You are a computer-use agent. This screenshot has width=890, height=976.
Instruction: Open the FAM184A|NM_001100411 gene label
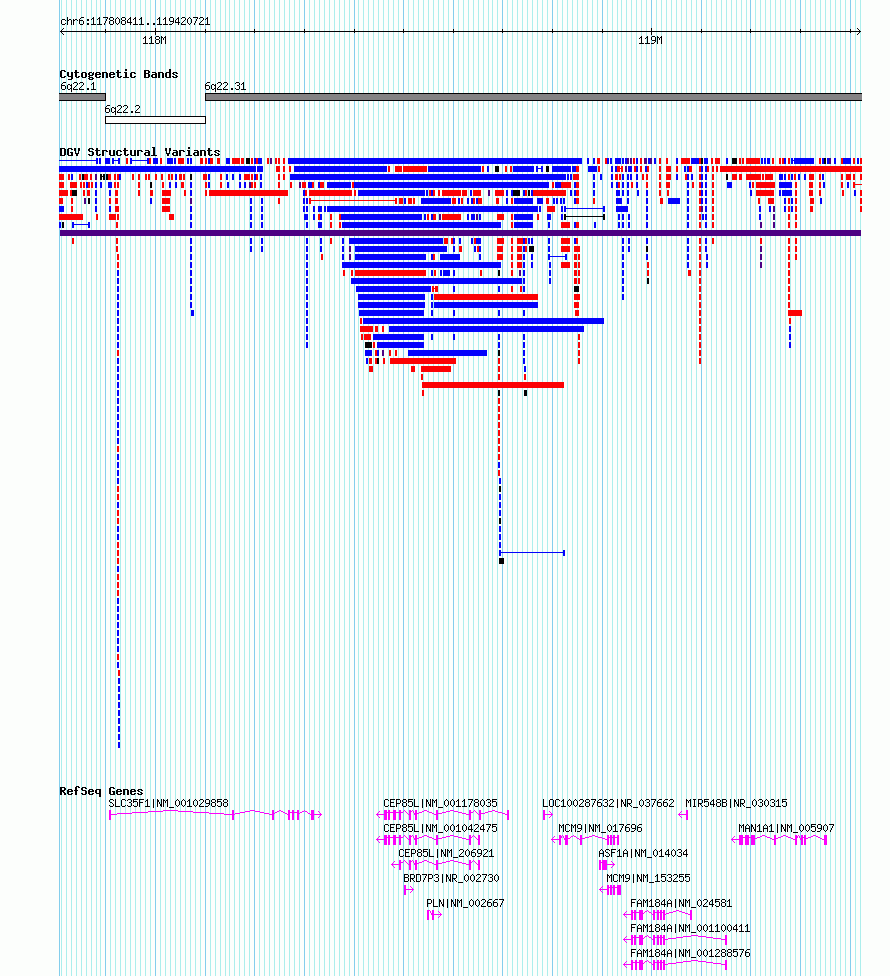(x=690, y=928)
